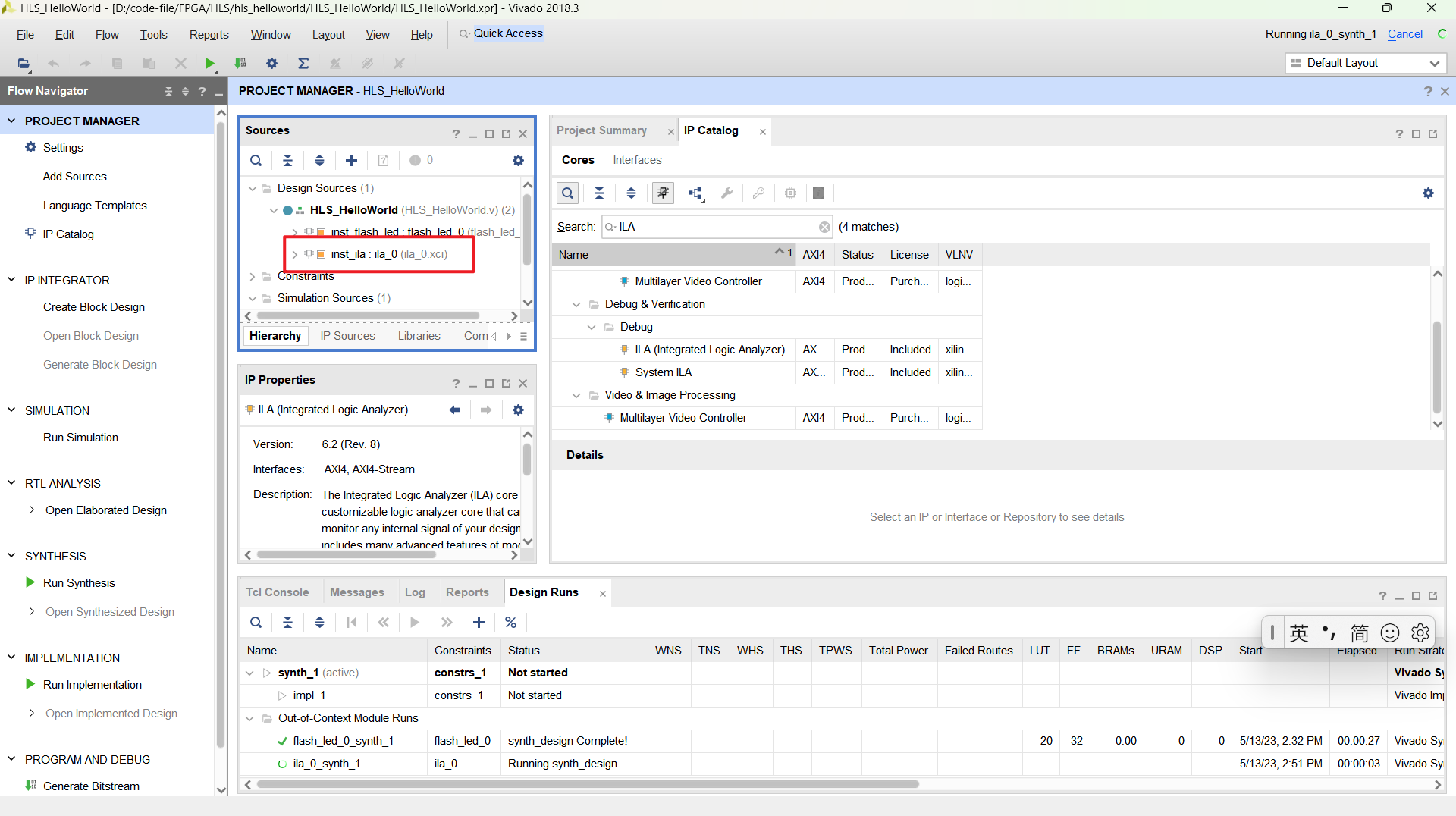1456x816 pixels.
Task: Show the Interfaces view in IP Catalog
Action: coord(637,160)
